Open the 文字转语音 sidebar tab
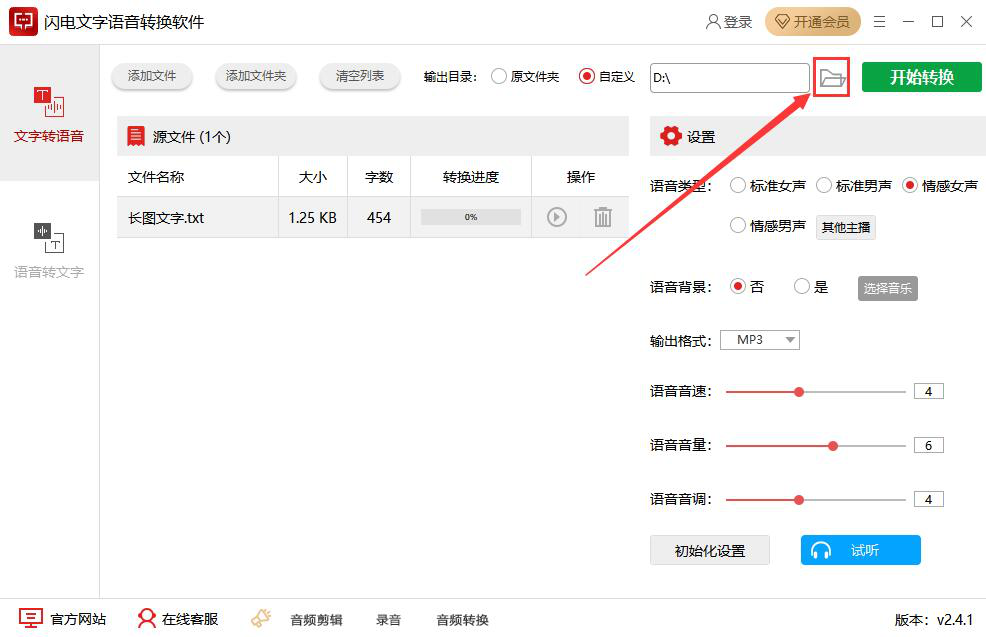Screen dimensions: 986x637 tap(49, 114)
